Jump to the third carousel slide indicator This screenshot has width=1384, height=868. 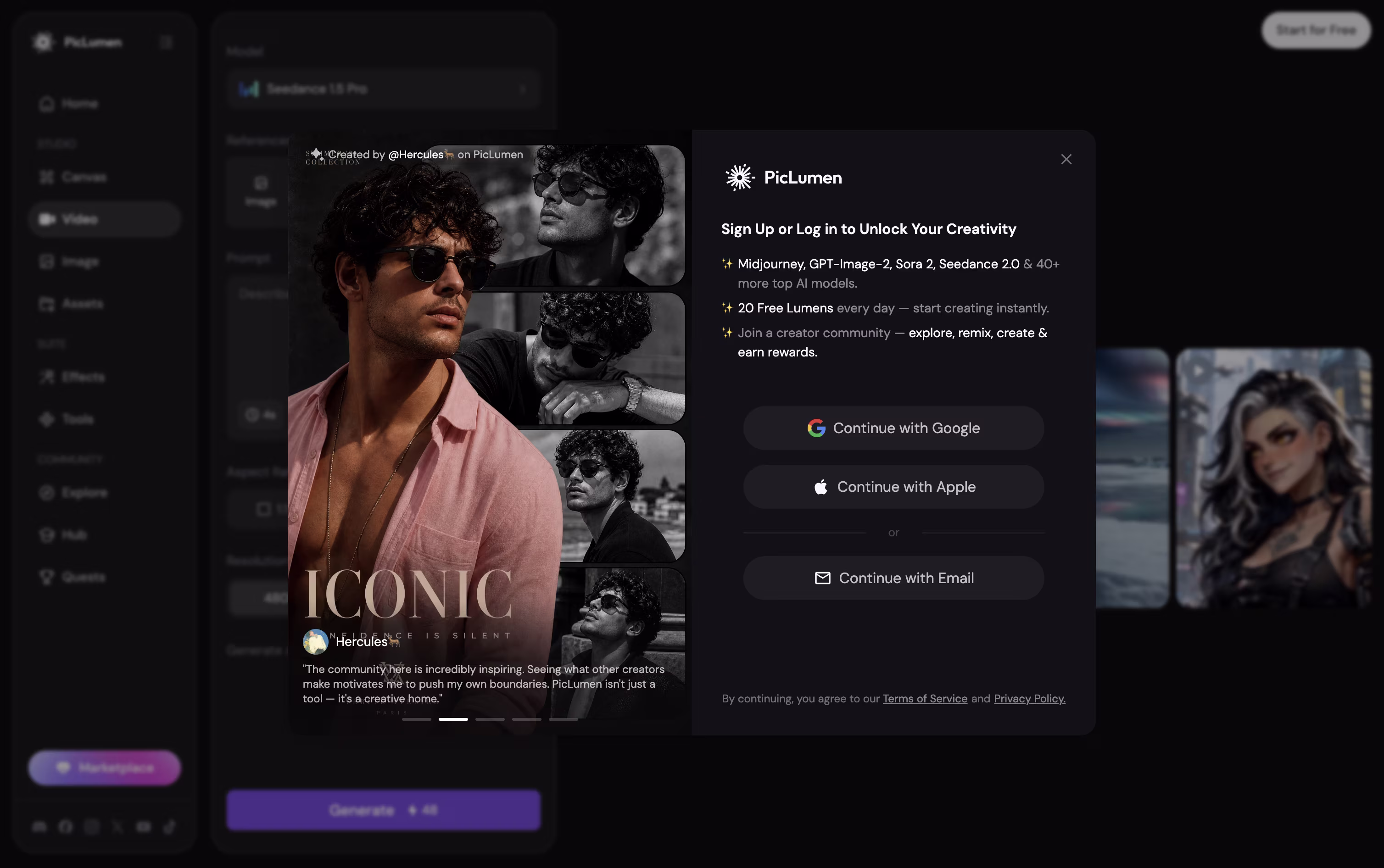490,719
